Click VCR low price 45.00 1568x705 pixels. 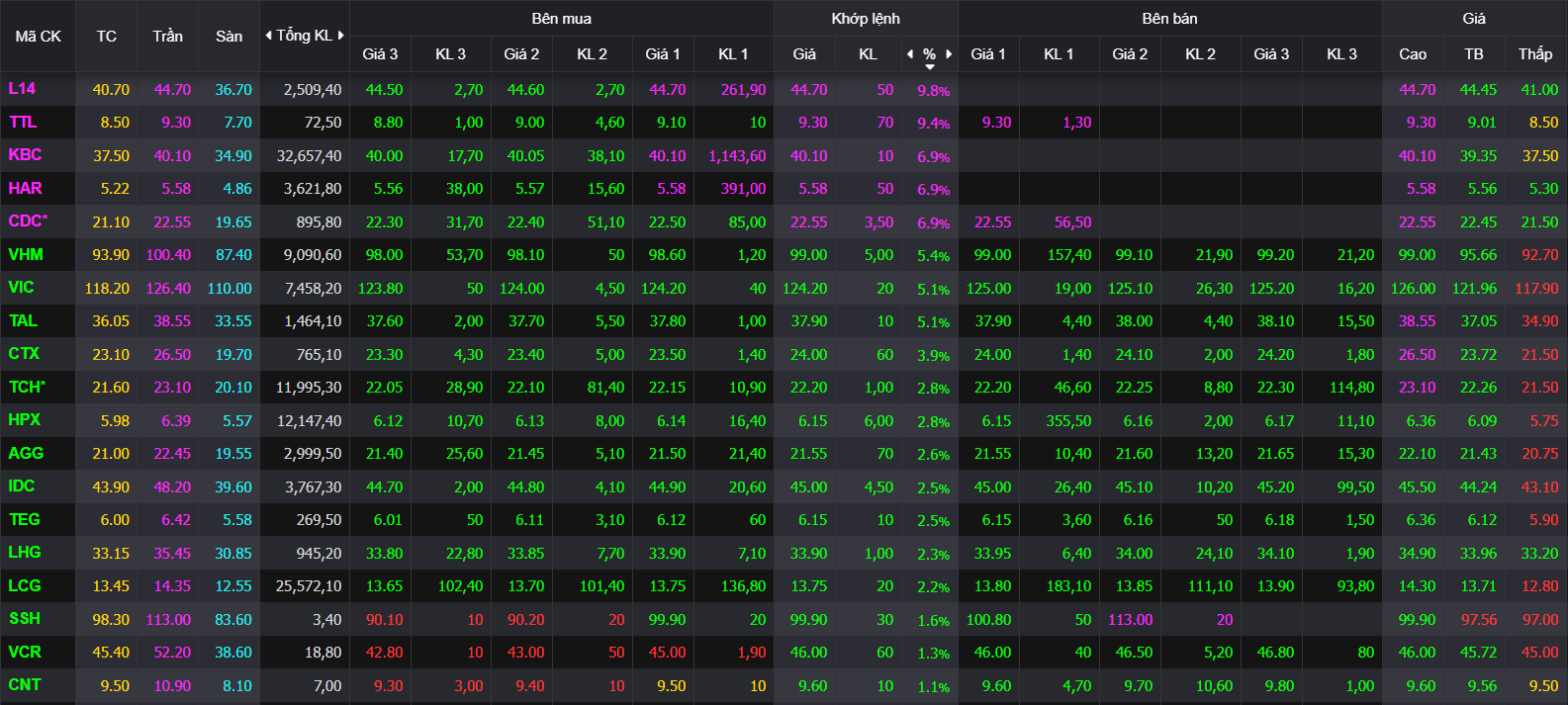tap(1539, 653)
